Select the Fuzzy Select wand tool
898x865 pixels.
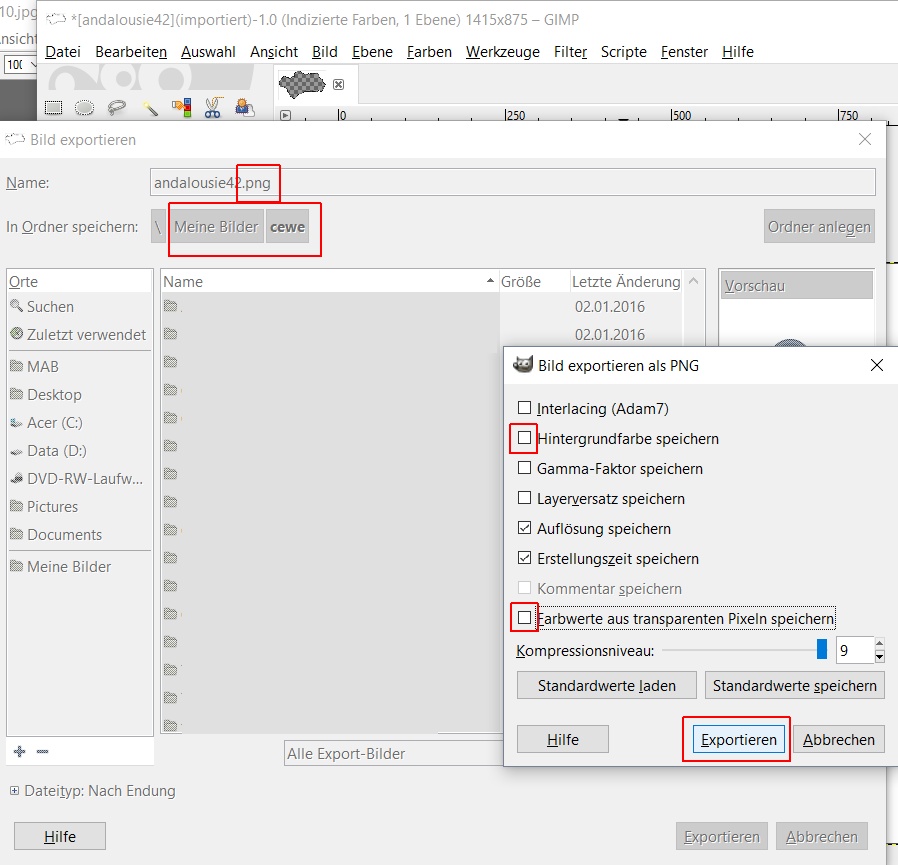tap(149, 107)
